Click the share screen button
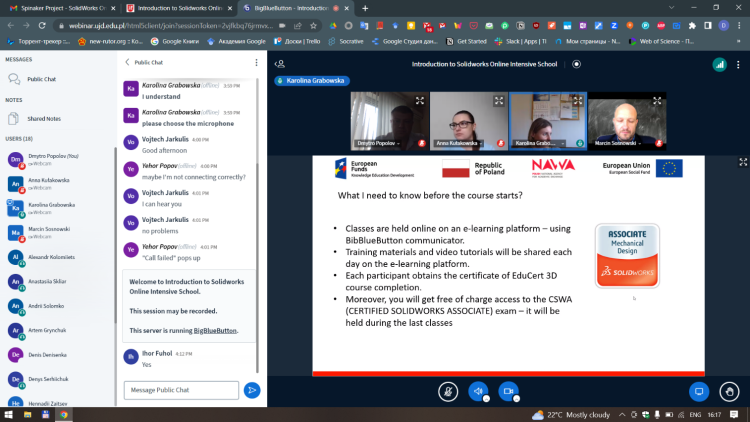 700,391
